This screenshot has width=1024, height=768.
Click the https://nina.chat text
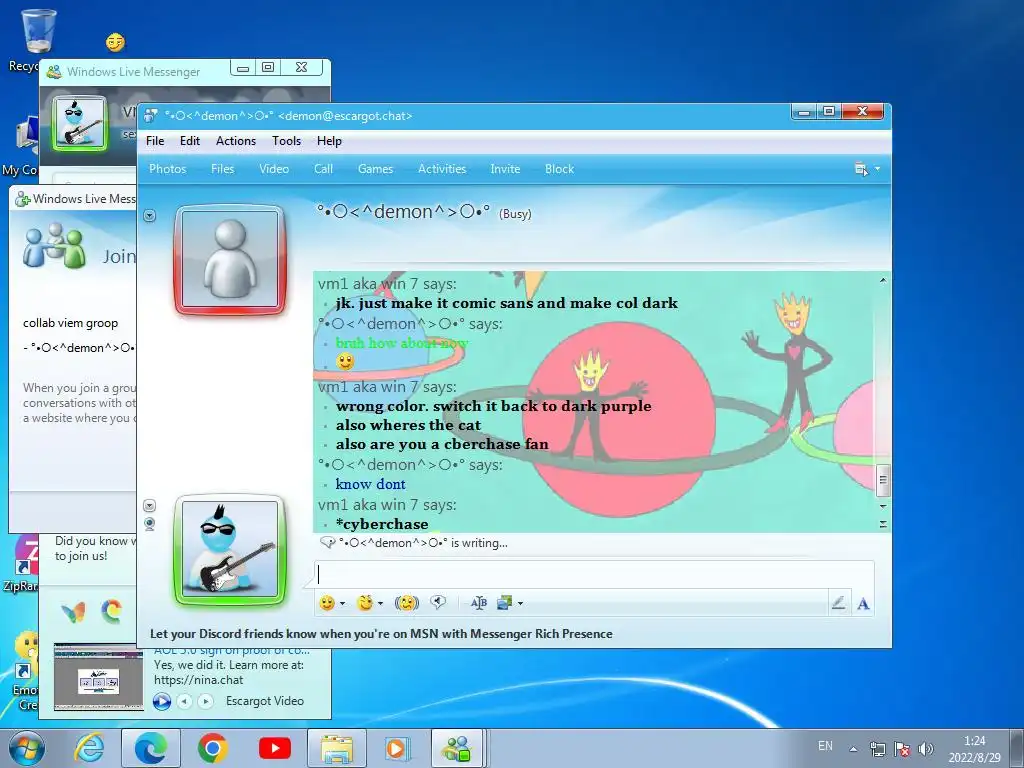pos(199,680)
